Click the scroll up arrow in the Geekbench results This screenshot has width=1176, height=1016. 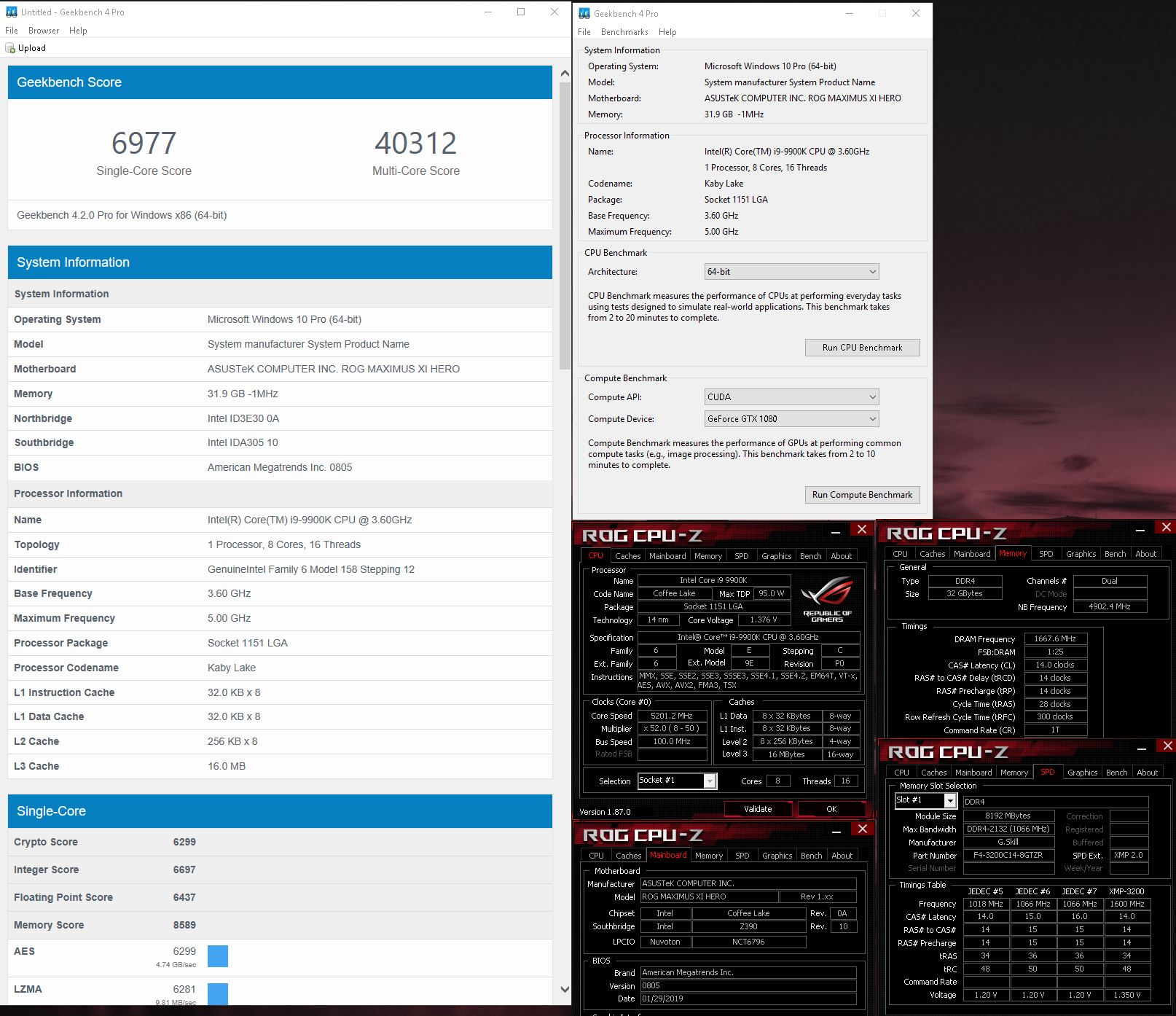click(565, 74)
